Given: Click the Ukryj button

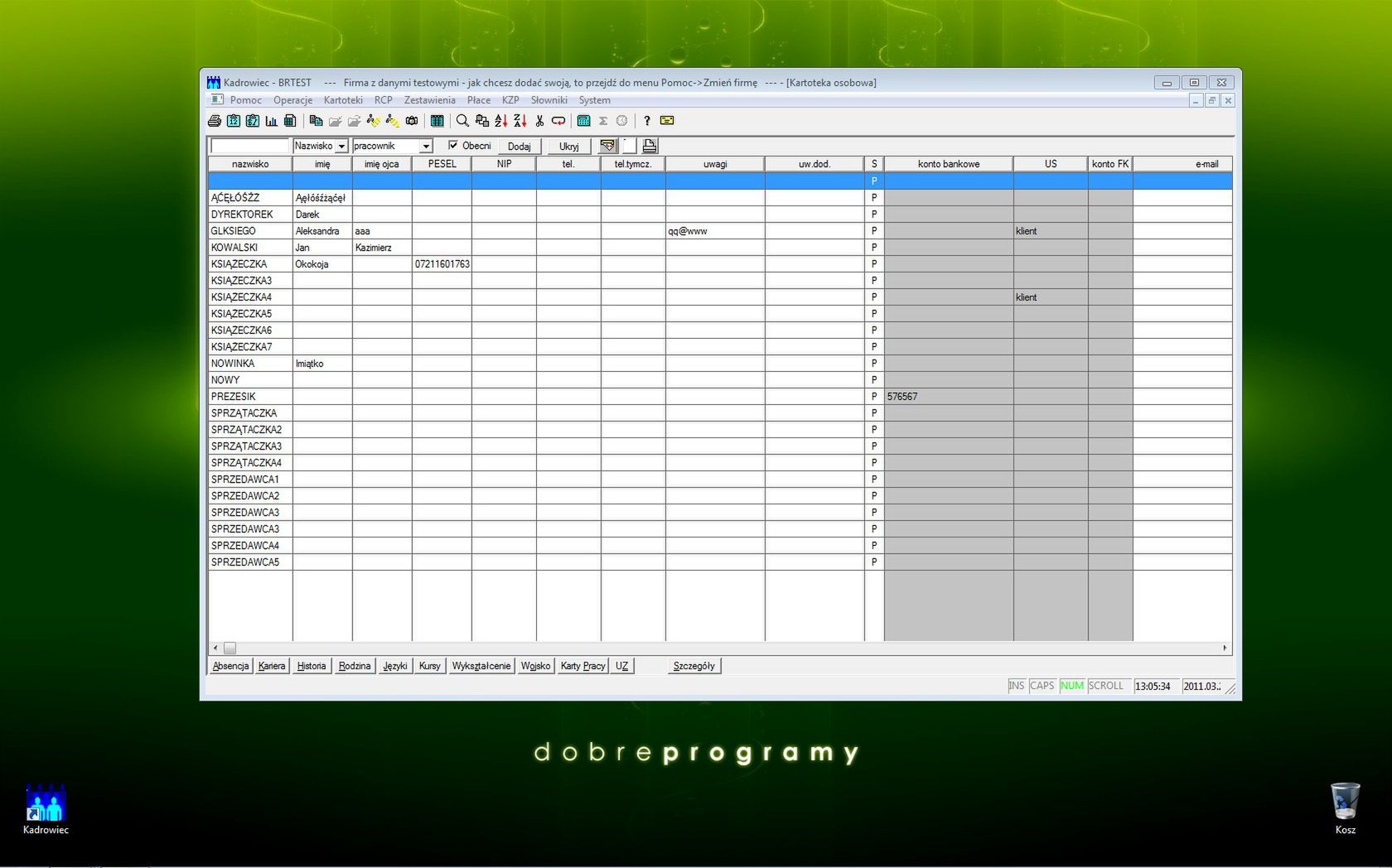Looking at the screenshot, I should pyautogui.click(x=569, y=146).
